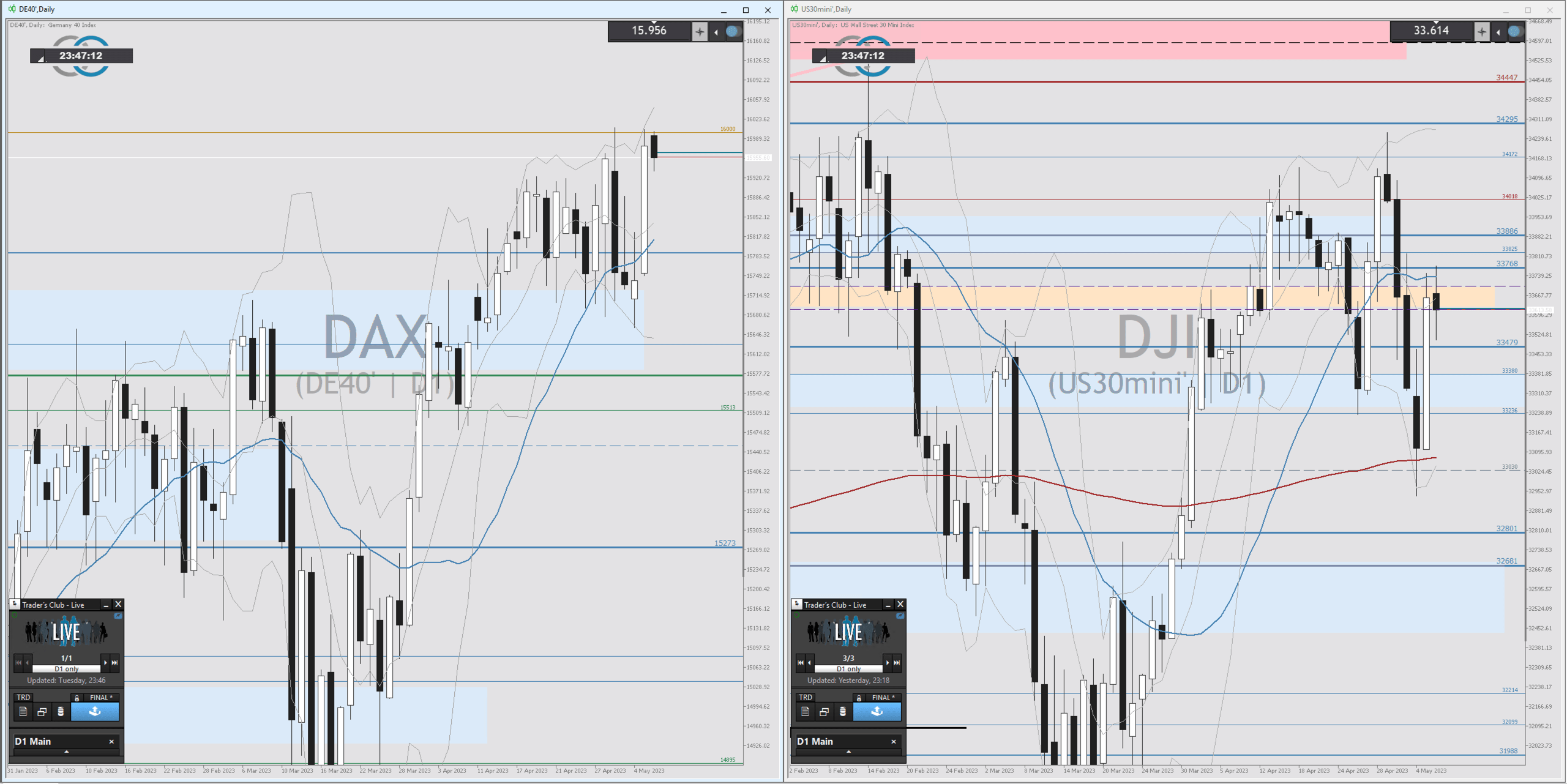
Task: Click the FINAL * button in DJI panel
Action: (x=883, y=698)
